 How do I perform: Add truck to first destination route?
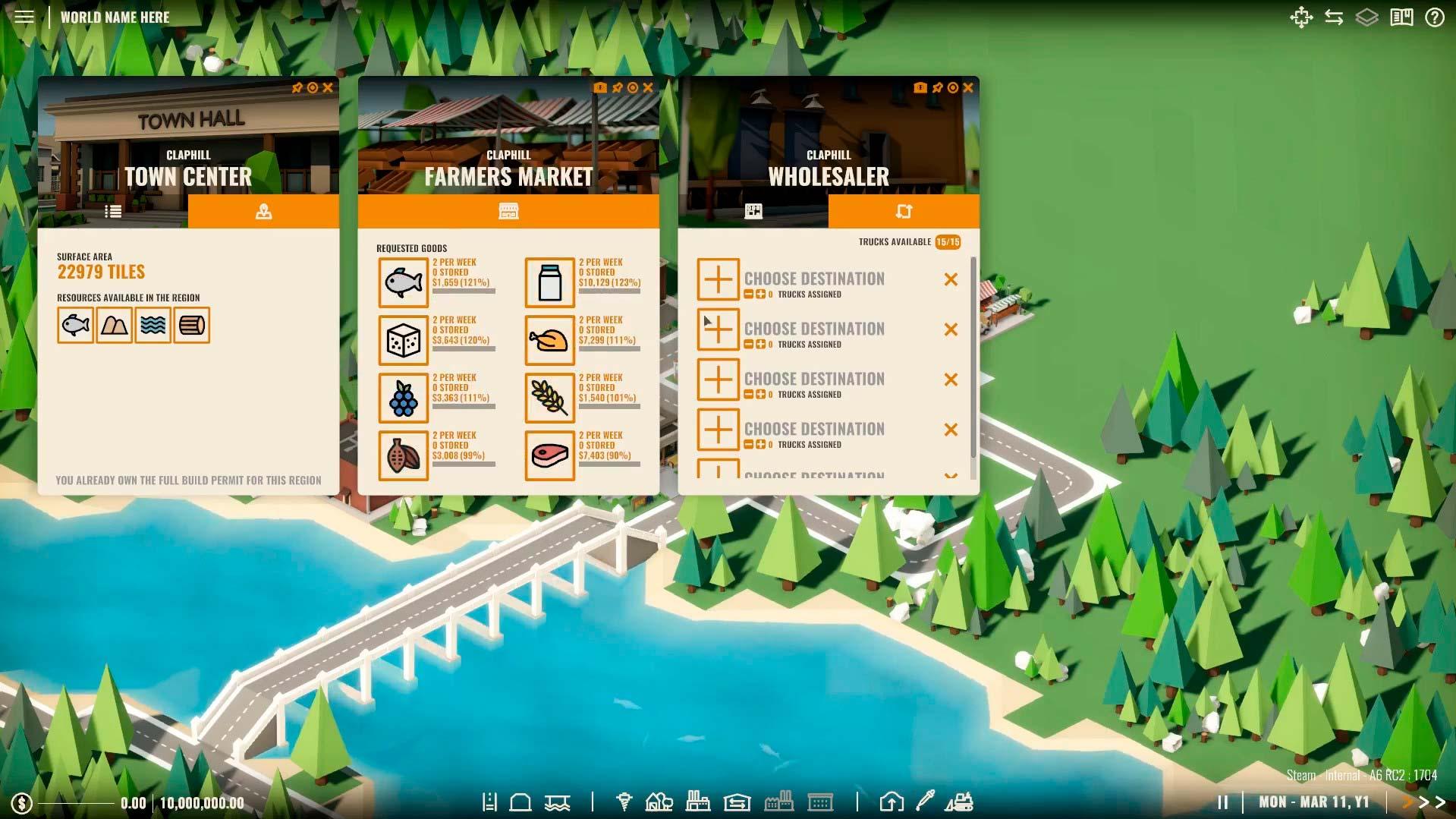pyautogui.click(x=760, y=295)
